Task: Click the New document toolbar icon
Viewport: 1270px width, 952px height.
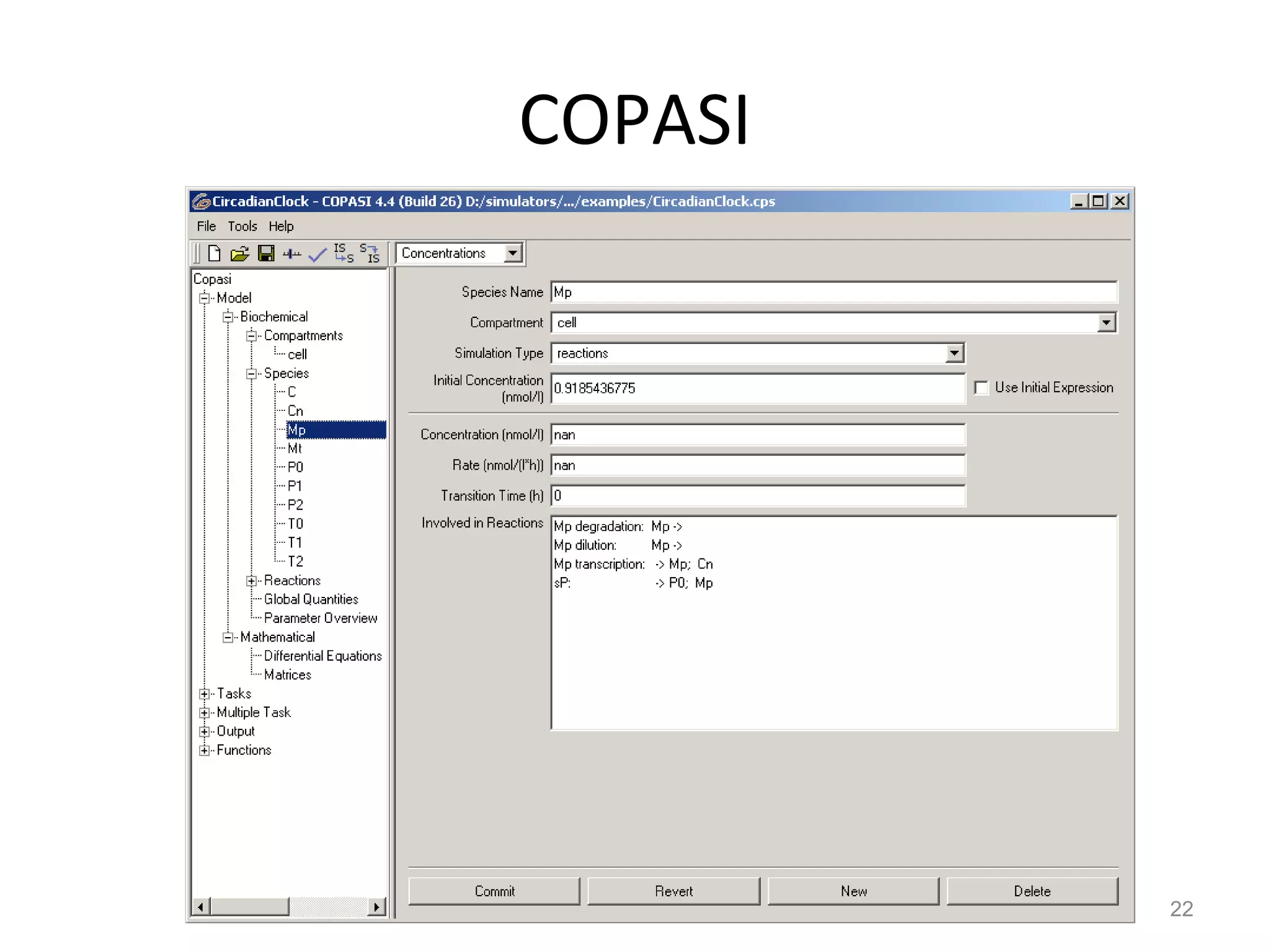Action: (214, 253)
